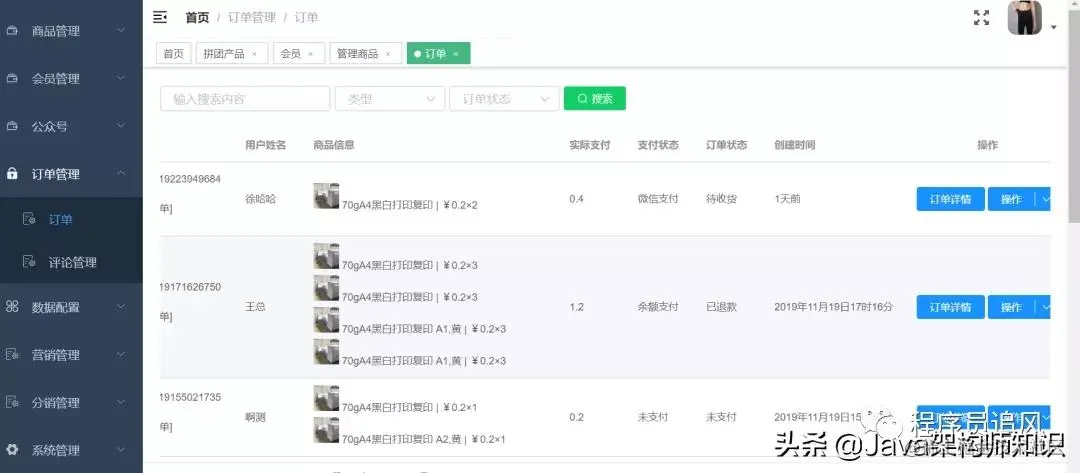Viewport: 1080px width, 473px height.
Task: Click the lock icon next to 订单管理
Action: pyautogui.click(x=12, y=174)
